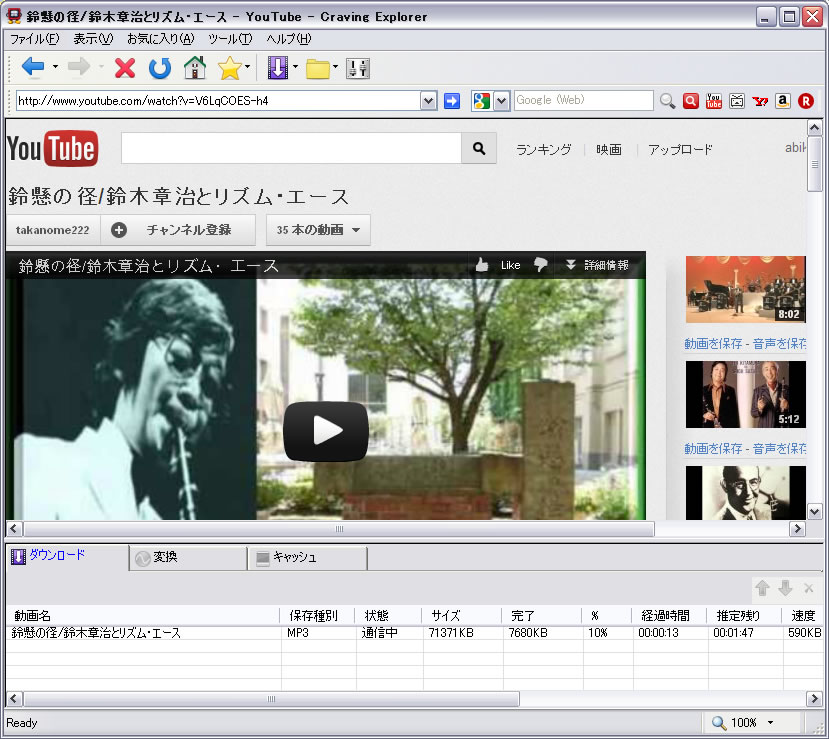Open favorites star icon
The image size is (829, 739).
pos(229,68)
